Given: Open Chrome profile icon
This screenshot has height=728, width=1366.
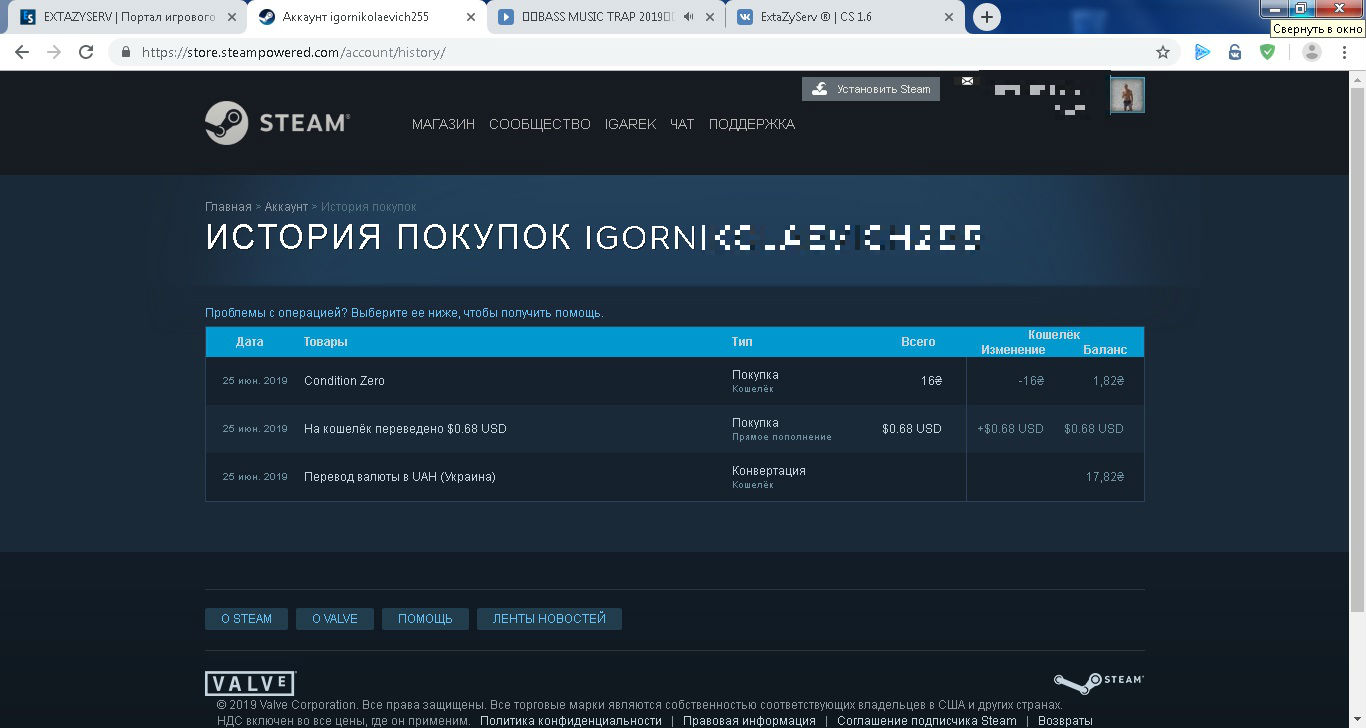Looking at the screenshot, I should 1312,52.
